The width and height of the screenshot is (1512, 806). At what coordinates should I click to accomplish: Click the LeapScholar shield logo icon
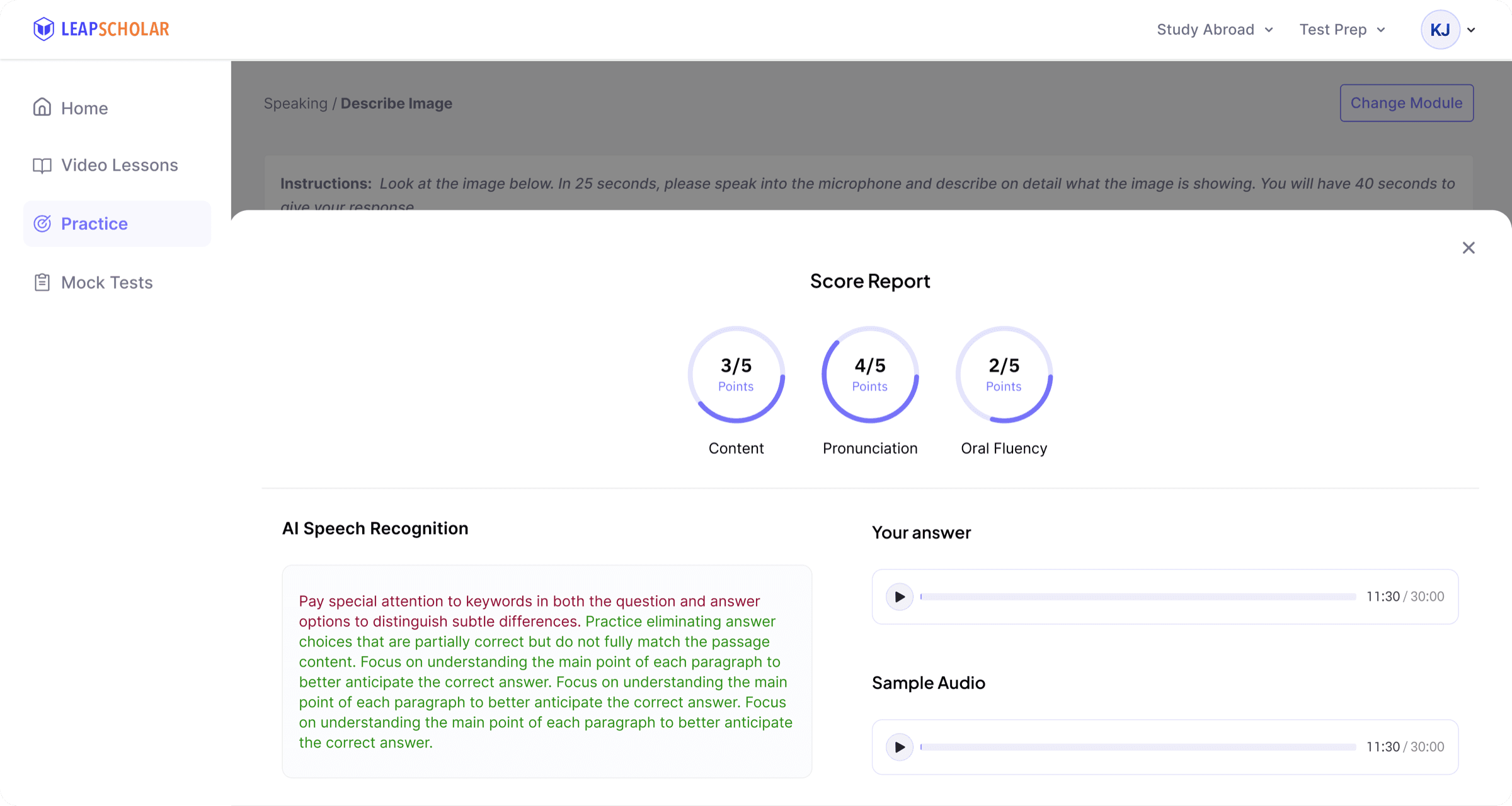(43, 29)
